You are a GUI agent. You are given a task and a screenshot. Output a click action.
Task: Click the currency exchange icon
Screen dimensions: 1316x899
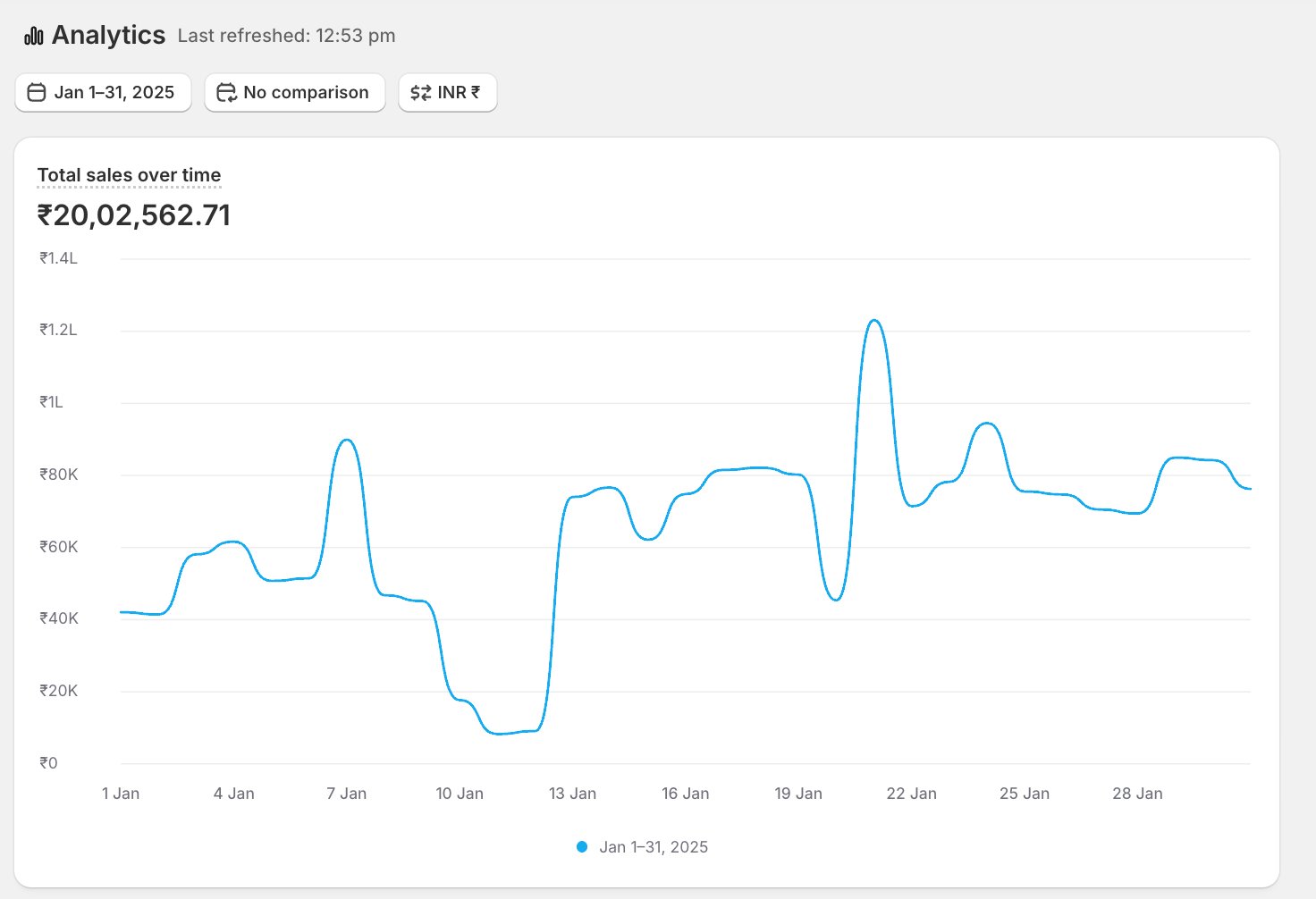pyautogui.click(x=420, y=93)
